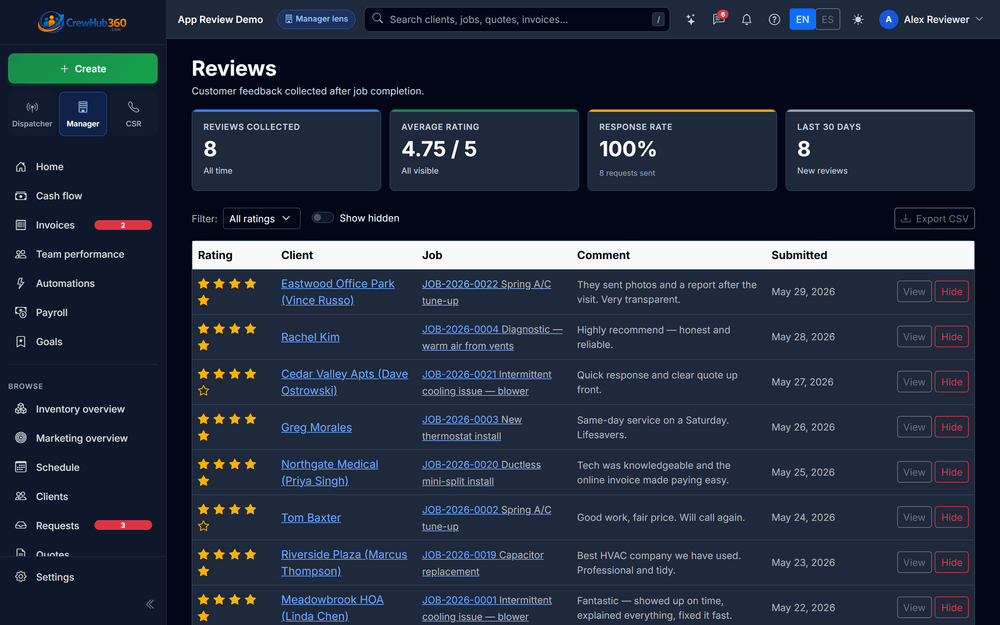Screen dimensions: 1000x625
Task: Switch to the Dispatcher role tab
Action: pos(32,114)
